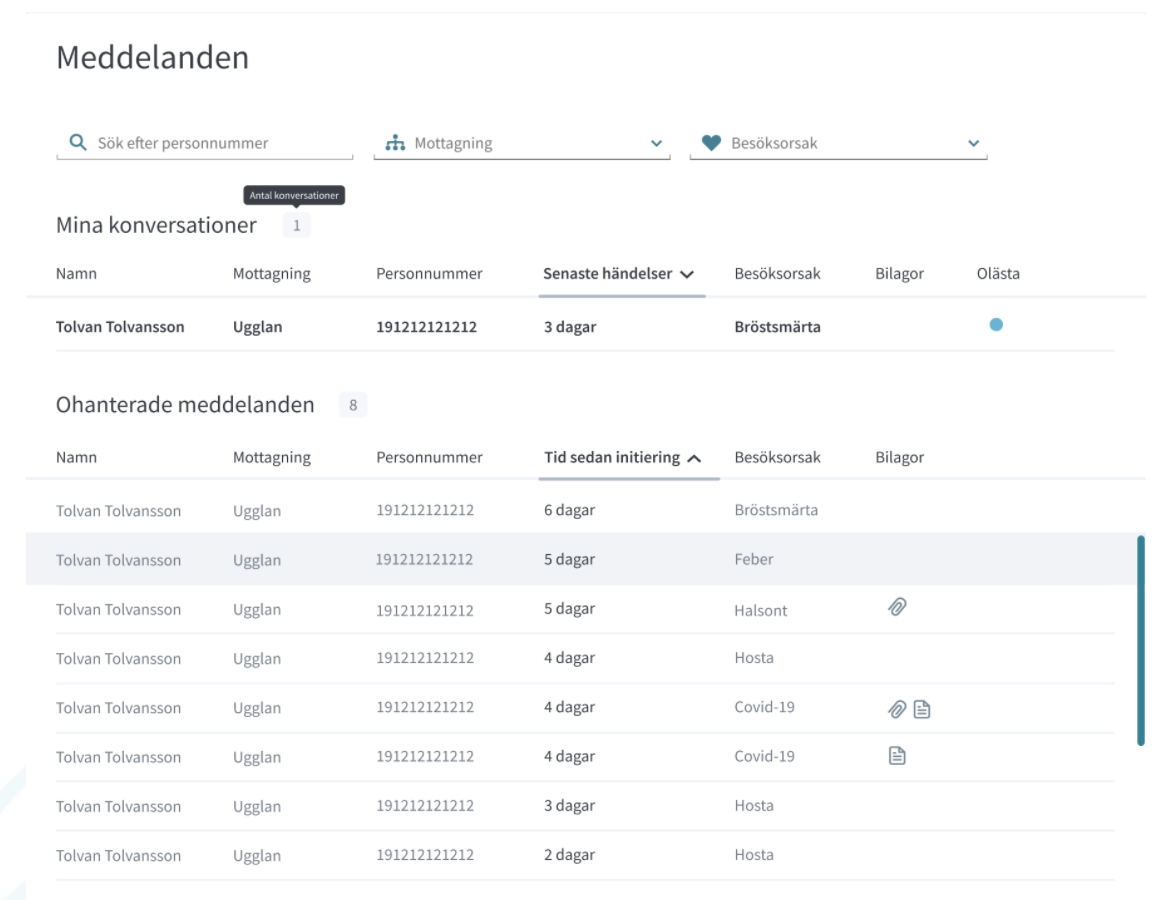Screen dimensions: 1168x900
Task: Click the '3 dagar' in Mina konversationer
Action: 570,327
